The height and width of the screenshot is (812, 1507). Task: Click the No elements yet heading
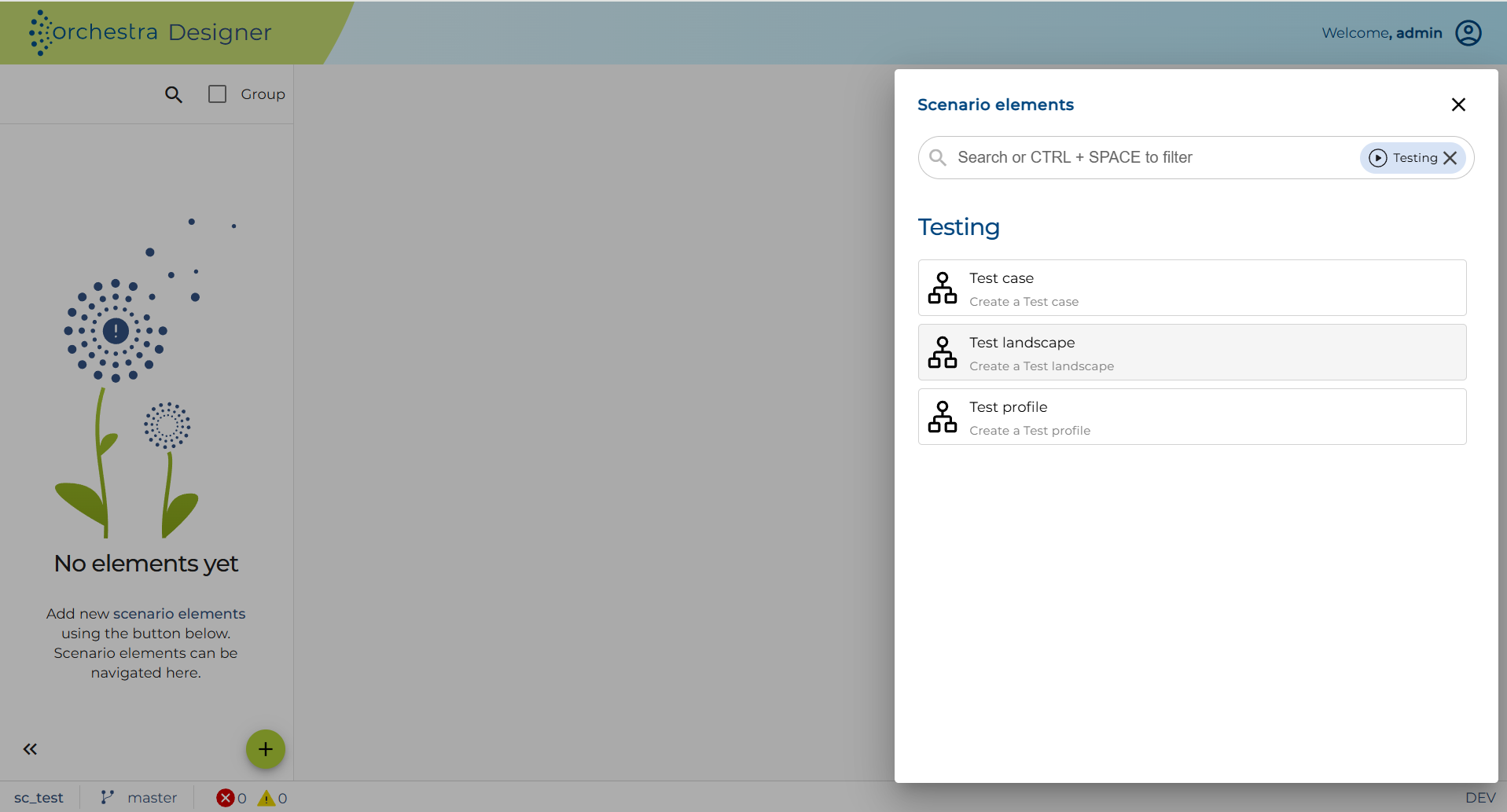[x=146, y=564]
